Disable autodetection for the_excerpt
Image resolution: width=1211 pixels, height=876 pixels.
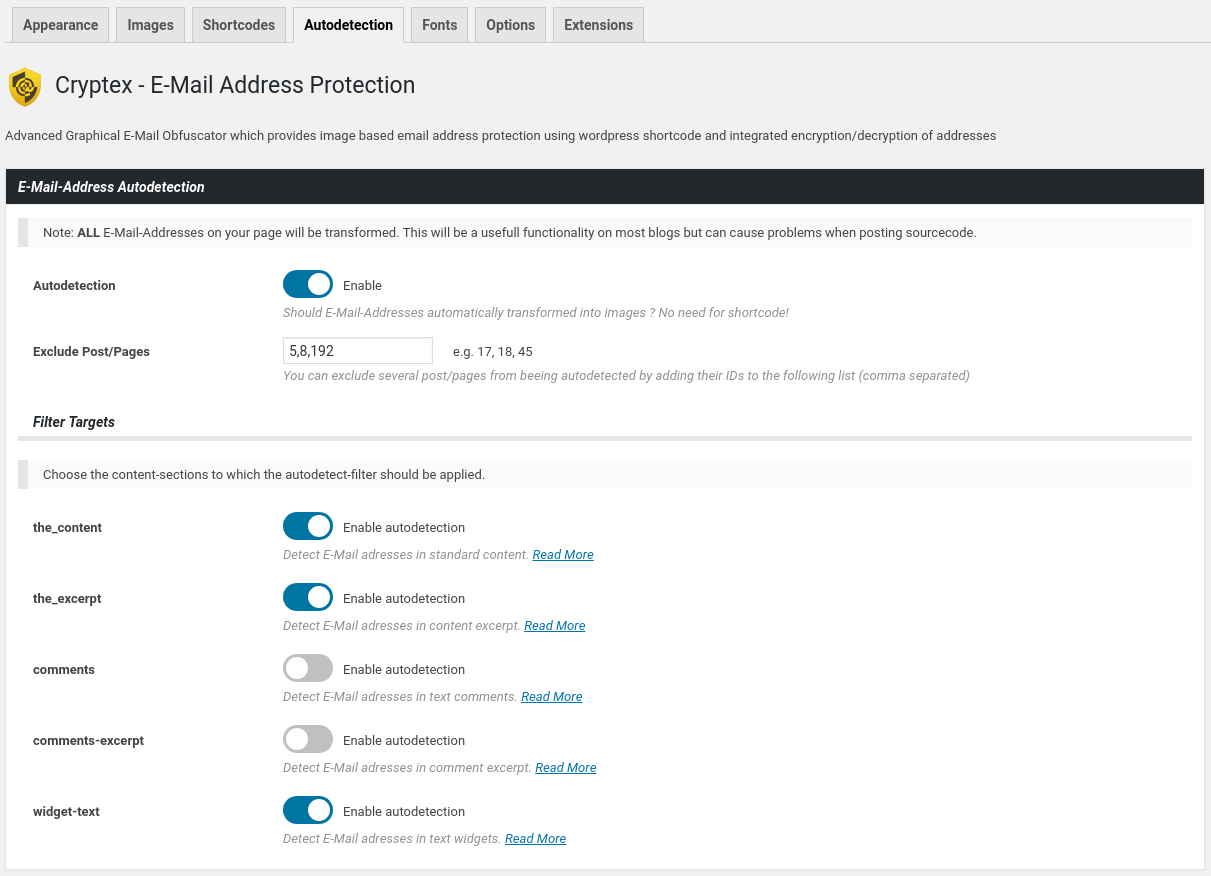[308, 597]
